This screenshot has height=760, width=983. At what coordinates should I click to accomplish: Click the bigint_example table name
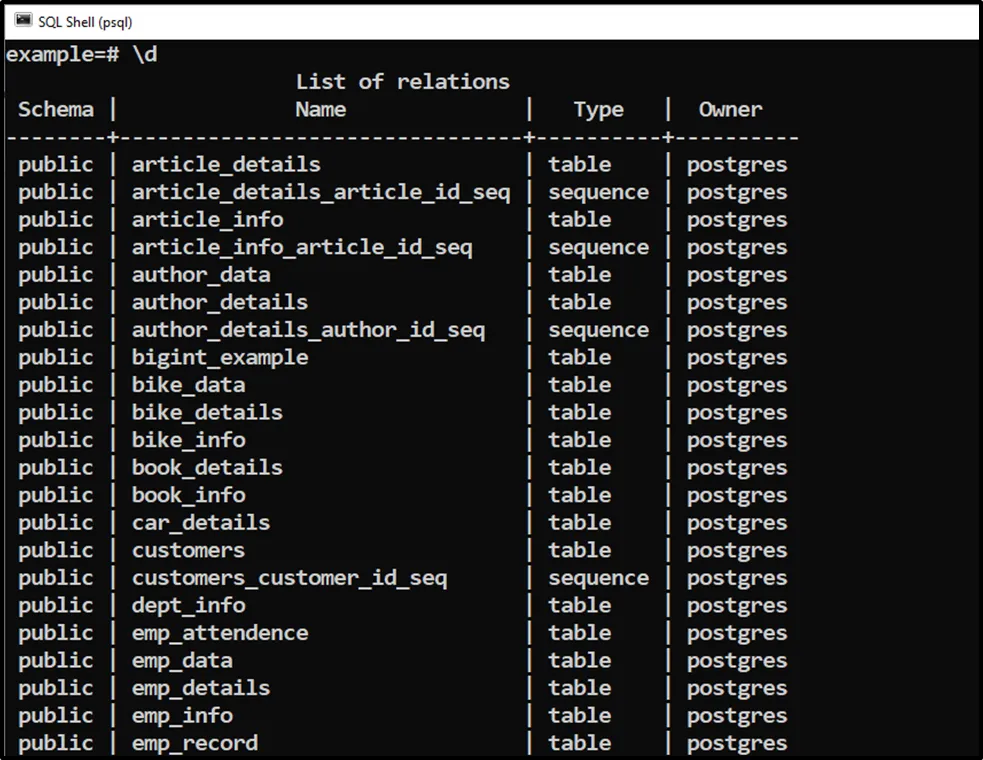[x=220, y=357]
